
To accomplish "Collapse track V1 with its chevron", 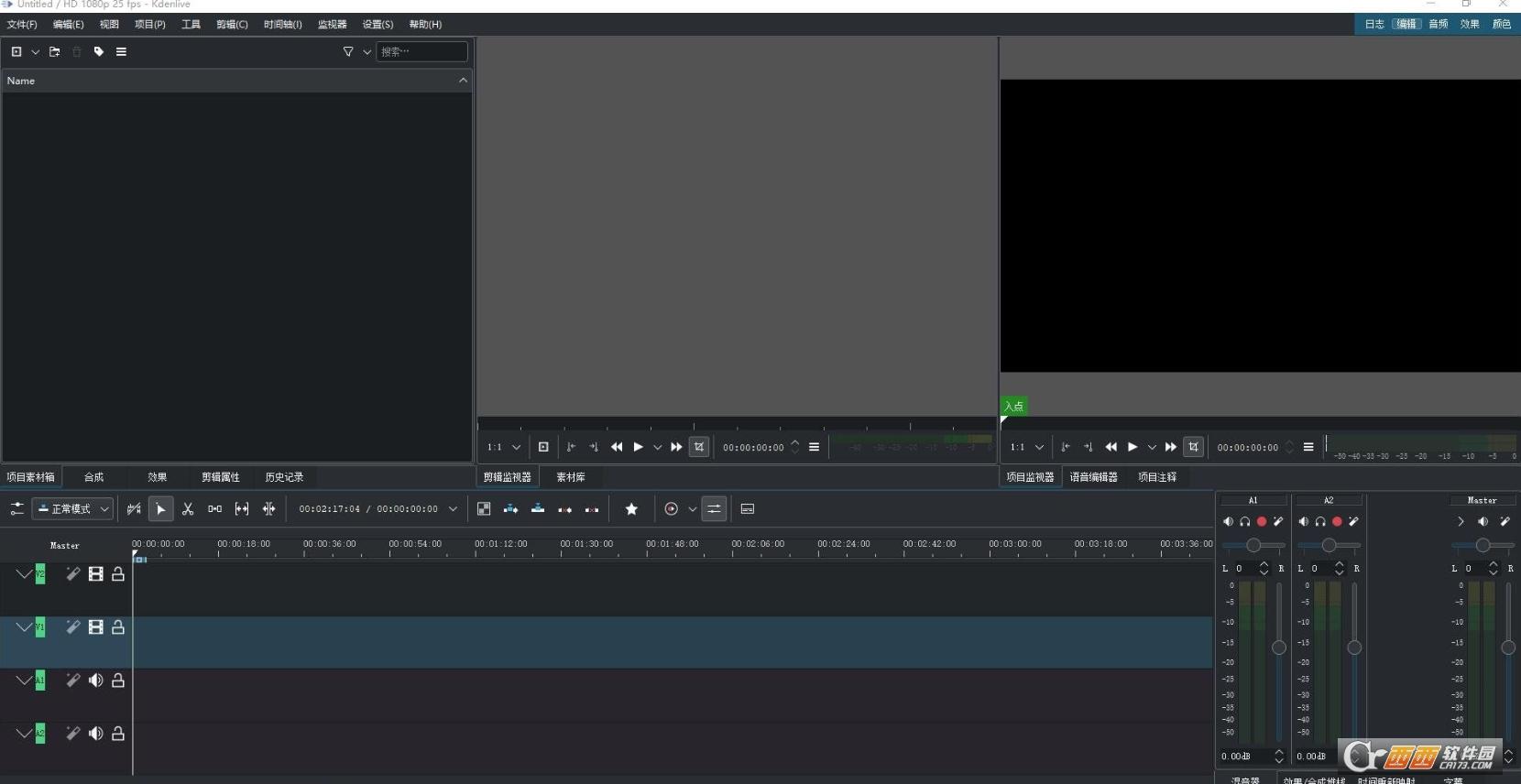I will pos(24,627).
